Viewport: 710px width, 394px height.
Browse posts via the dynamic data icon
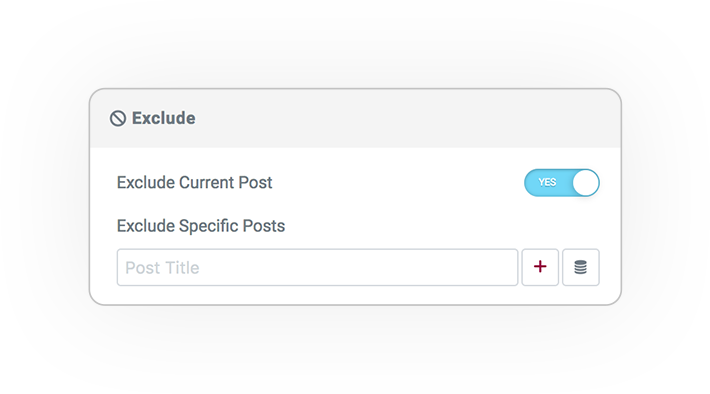580,267
